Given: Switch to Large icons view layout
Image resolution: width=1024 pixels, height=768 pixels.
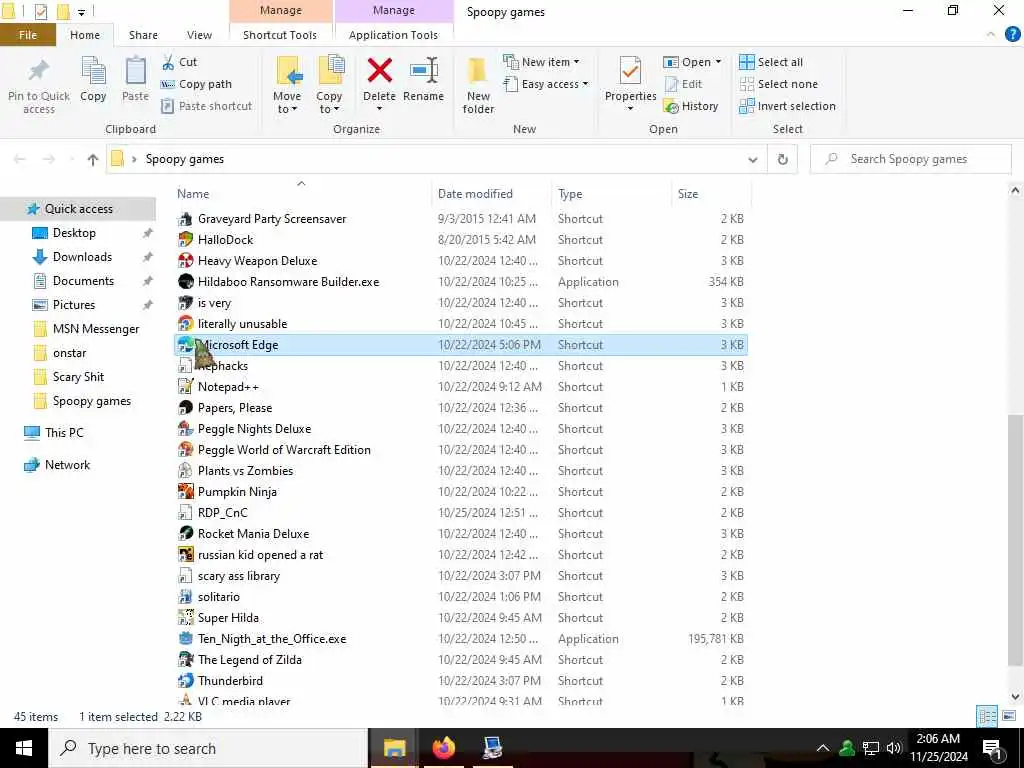Looking at the screenshot, I should [1008, 716].
